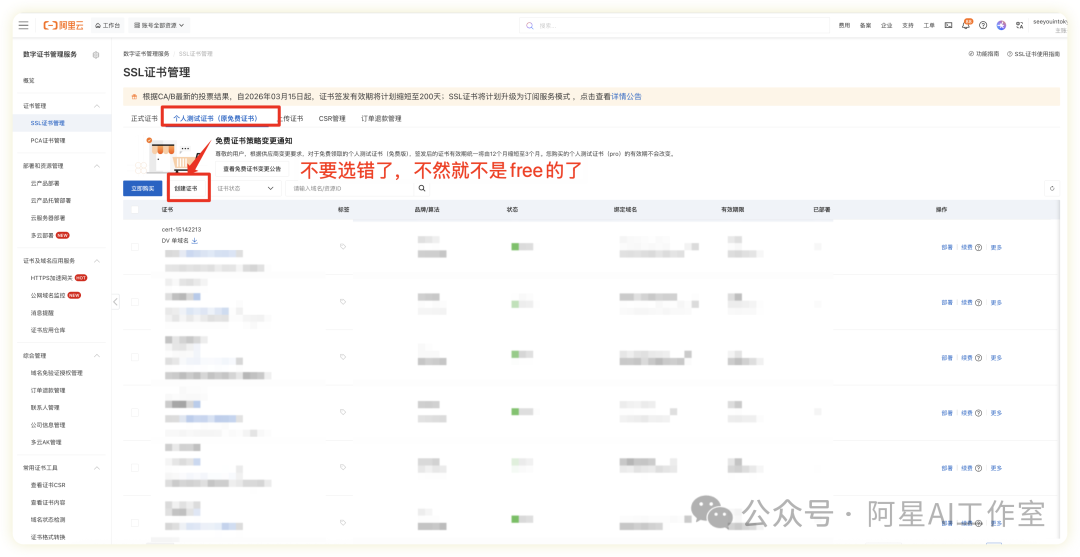
Task: Collapse the sidebar with the arrow handle
Action: 115,302
